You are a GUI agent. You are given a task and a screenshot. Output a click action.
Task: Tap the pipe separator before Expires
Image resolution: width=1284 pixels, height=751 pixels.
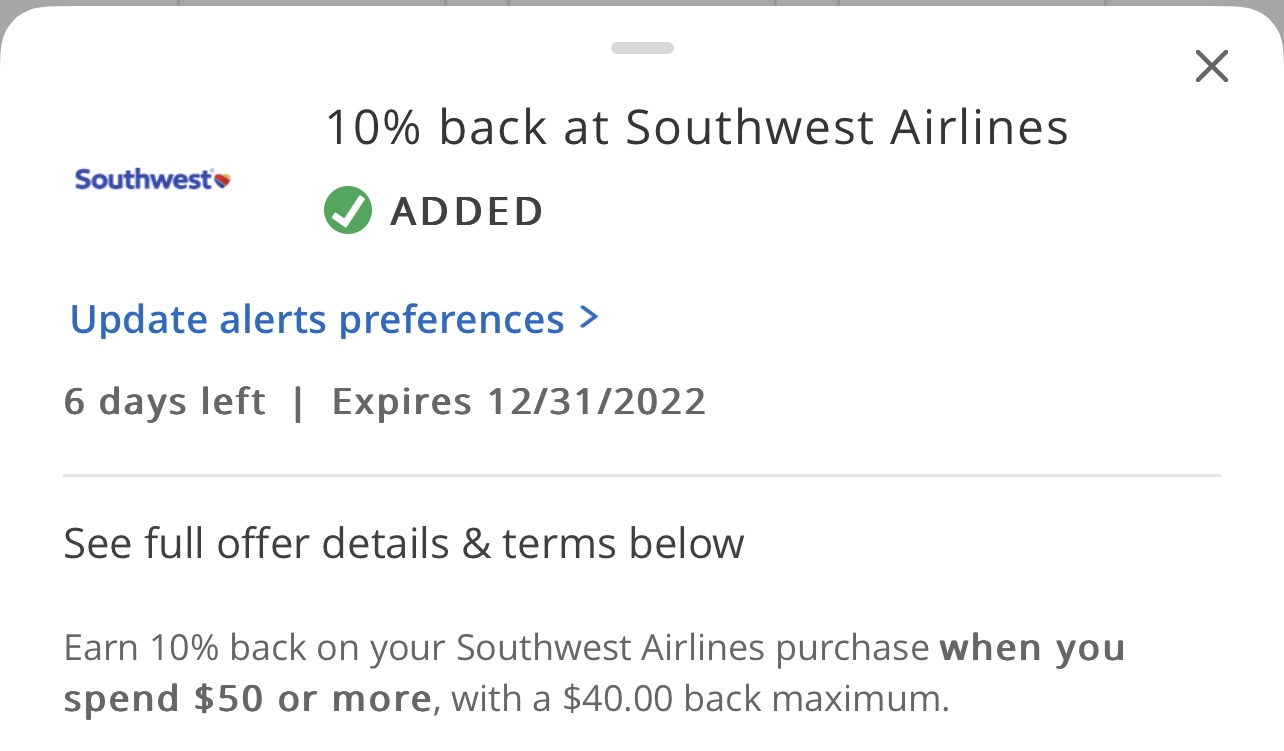click(298, 402)
